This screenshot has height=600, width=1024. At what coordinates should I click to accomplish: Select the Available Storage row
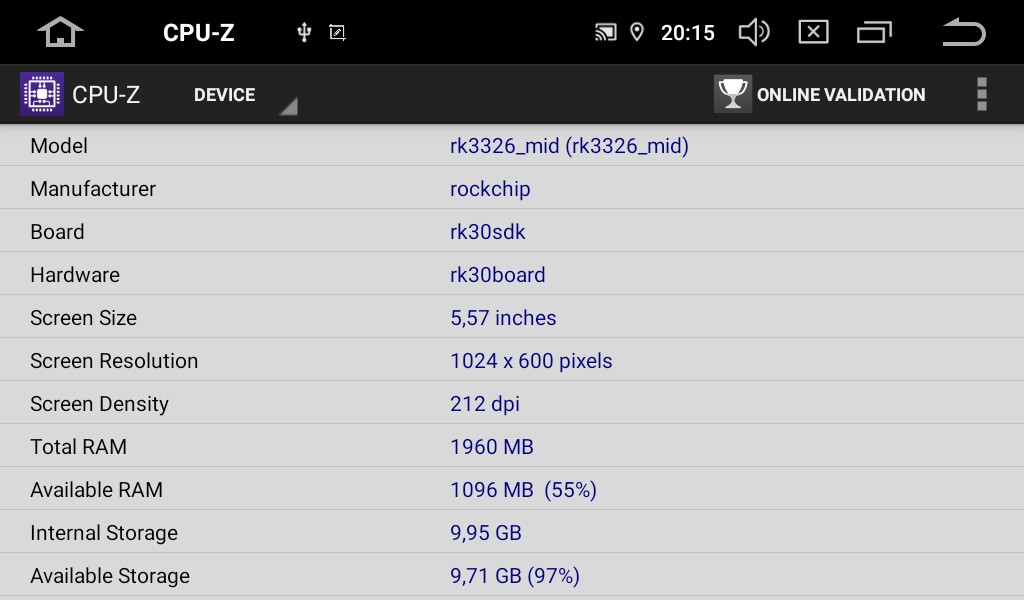[512, 576]
